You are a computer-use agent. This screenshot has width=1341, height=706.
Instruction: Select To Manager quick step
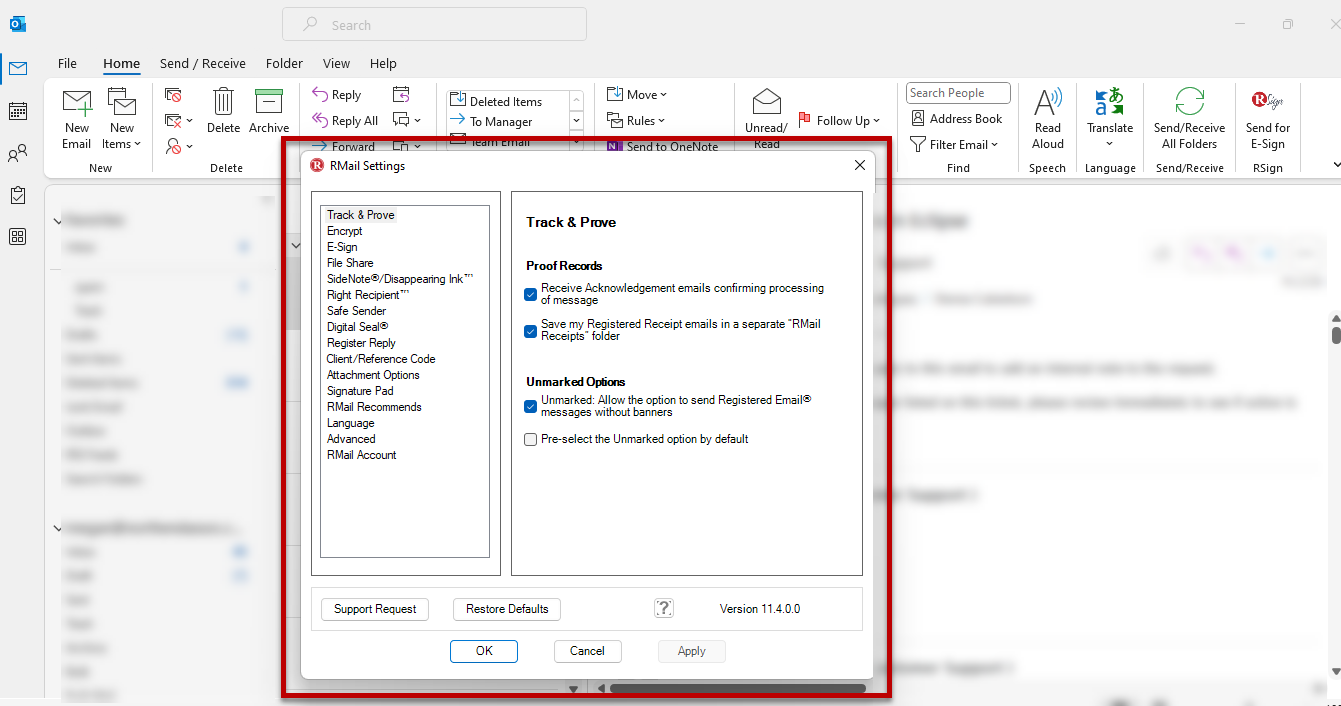click(491, 121)
